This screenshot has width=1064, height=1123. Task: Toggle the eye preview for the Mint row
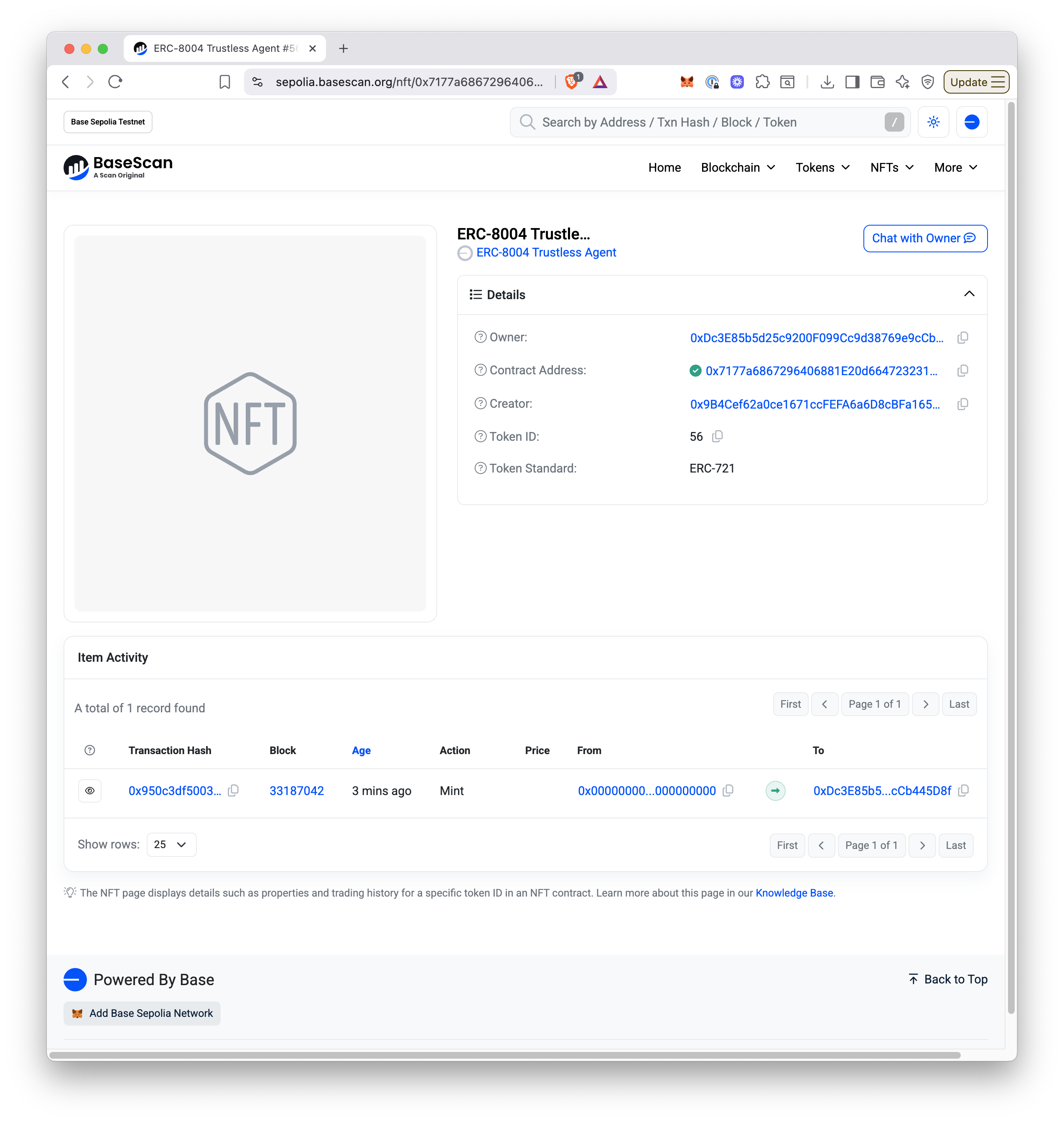pos(89,791)
